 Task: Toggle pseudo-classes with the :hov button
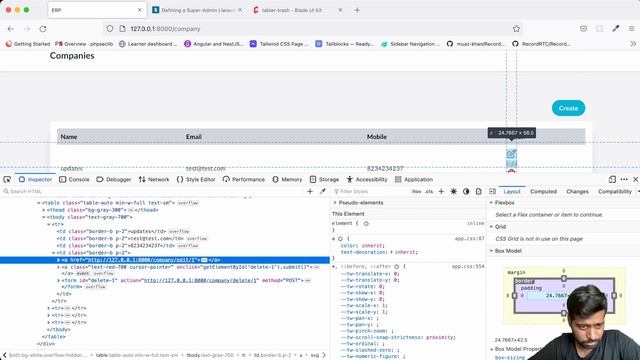pyautogui.click(x=416, y=191)
